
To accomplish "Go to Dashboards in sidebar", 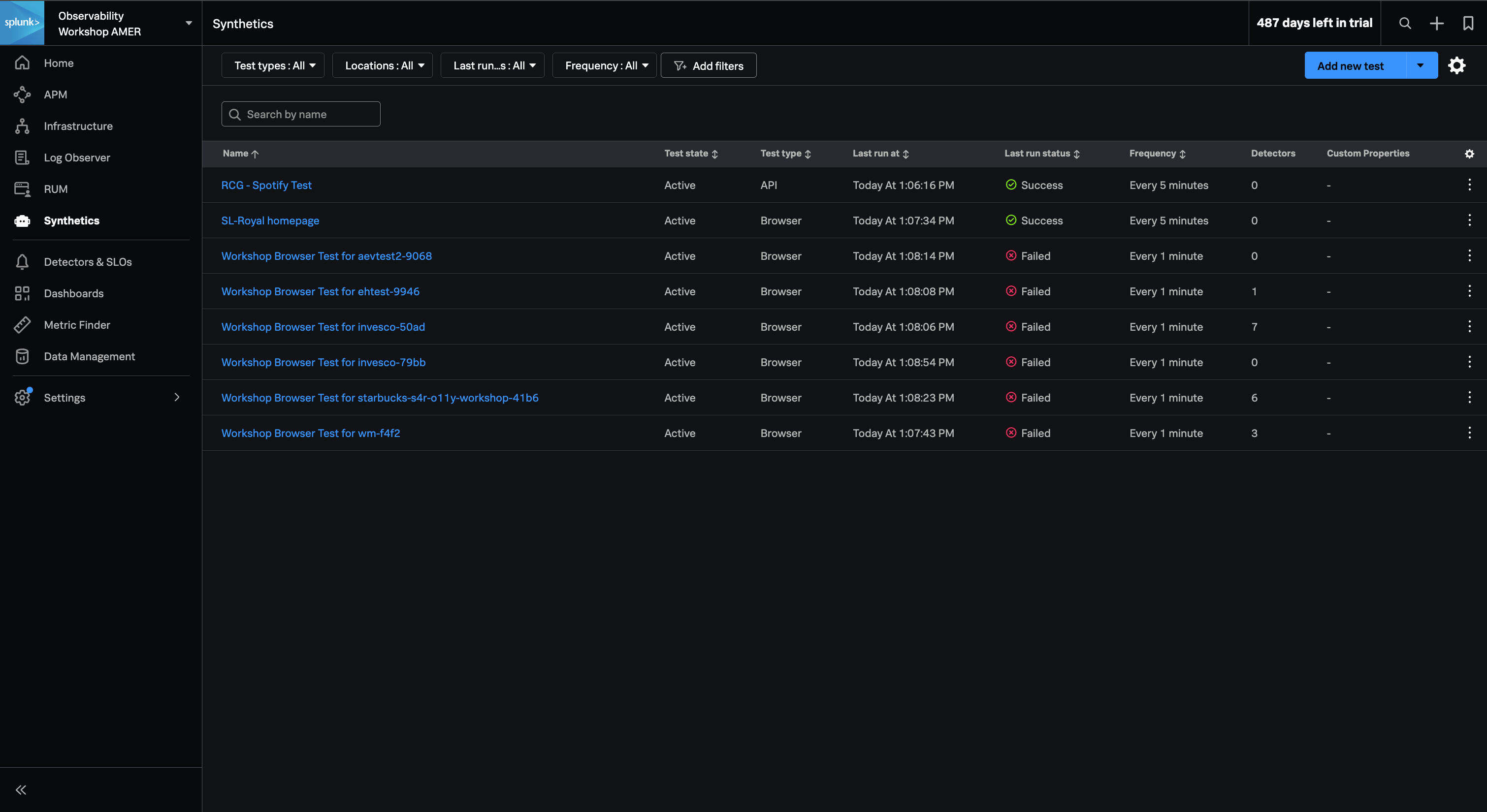I will (74, 293).
